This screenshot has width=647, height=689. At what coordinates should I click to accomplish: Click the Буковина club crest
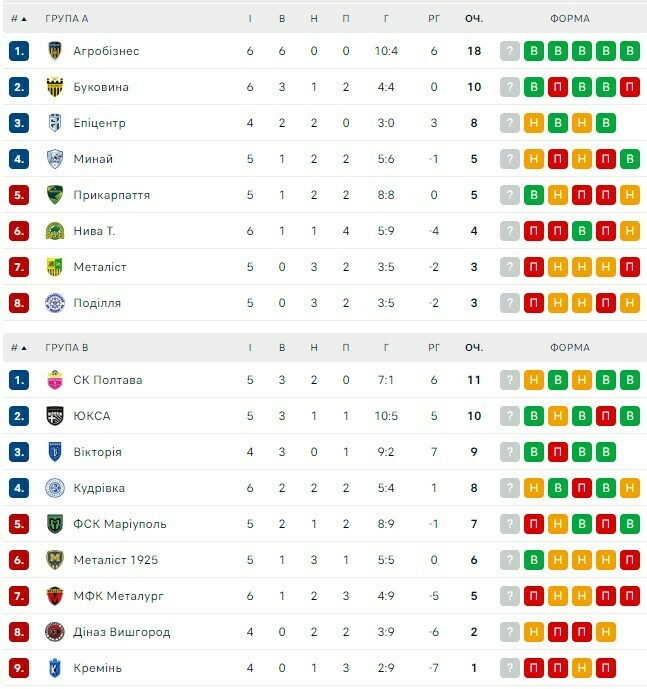(55, 87)
